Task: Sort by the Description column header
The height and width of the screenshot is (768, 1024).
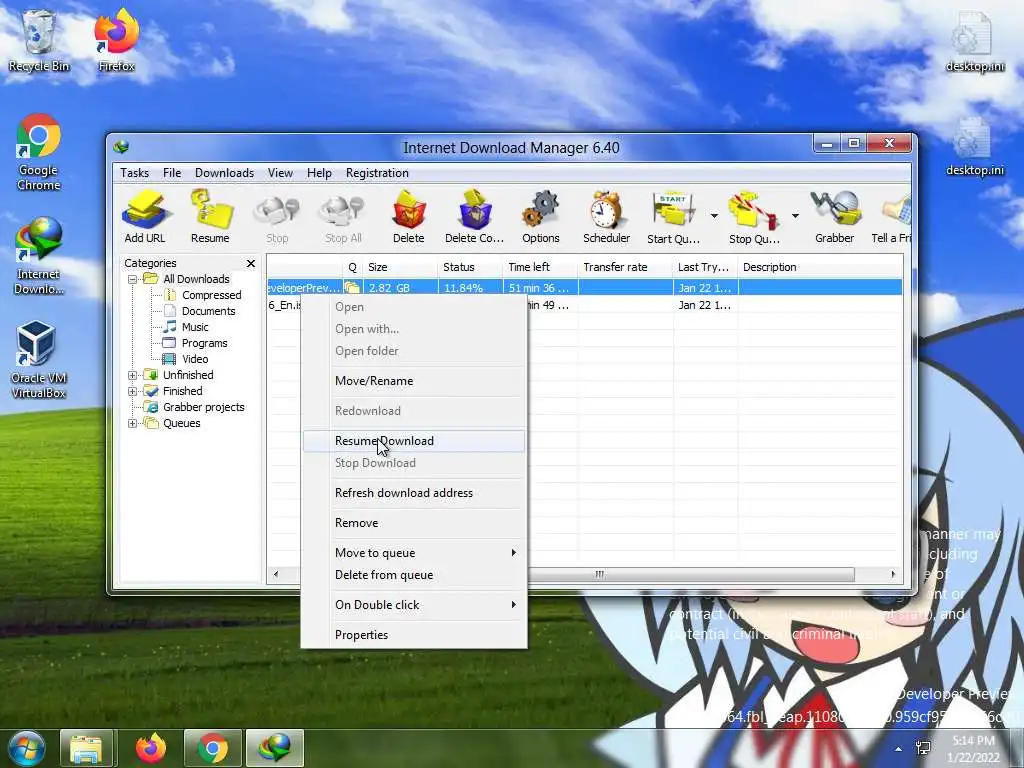Action: pos(820,267)
